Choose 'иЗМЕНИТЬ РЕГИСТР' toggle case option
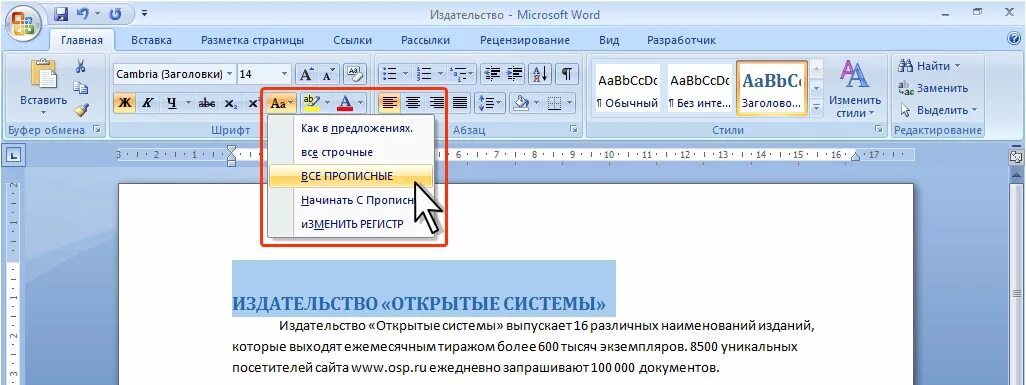The height and width of the screenshot is (385, 1026). pyautogui.click(x=351, y=224)
